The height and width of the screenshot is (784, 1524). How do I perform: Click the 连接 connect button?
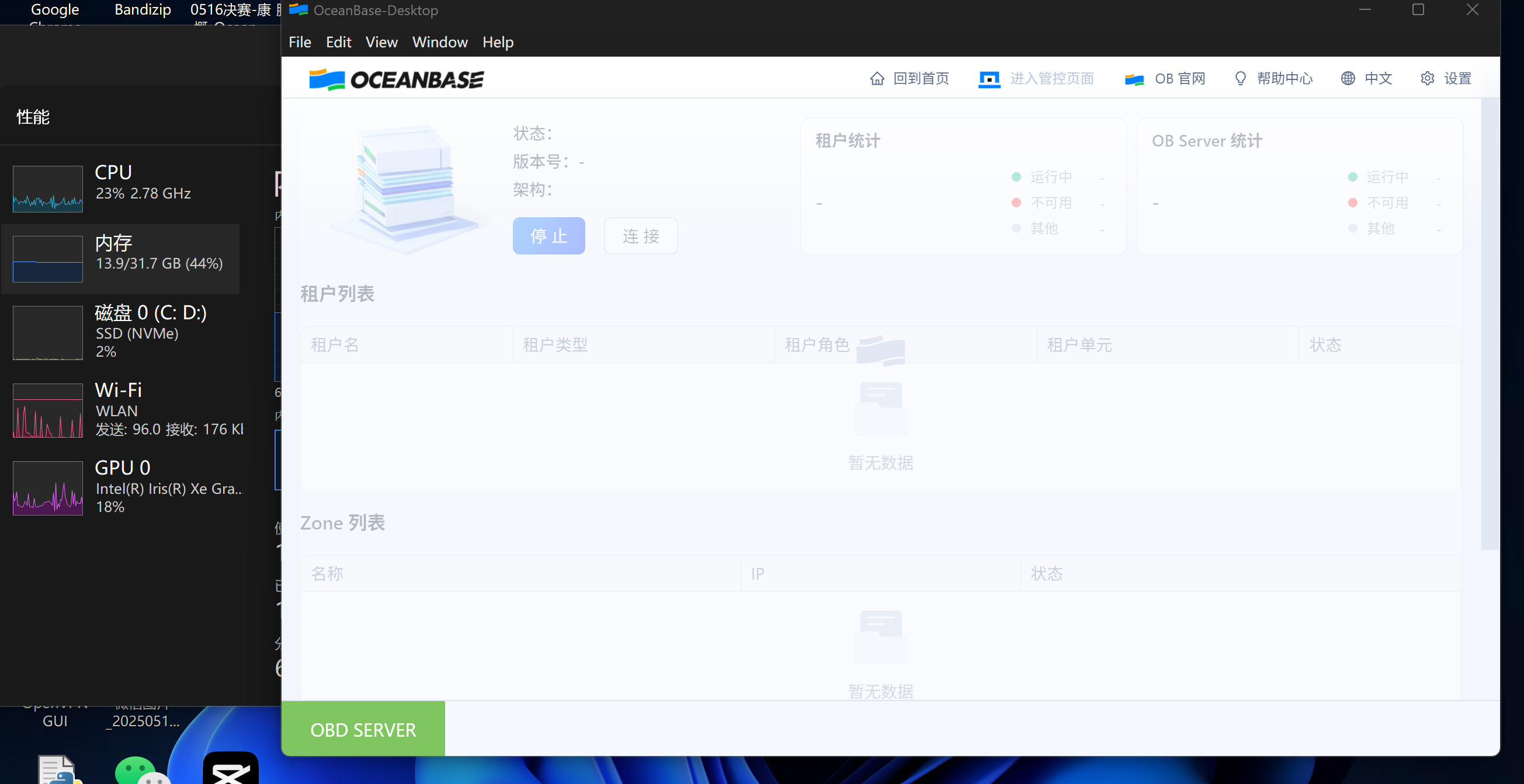(x=640, y=235)
